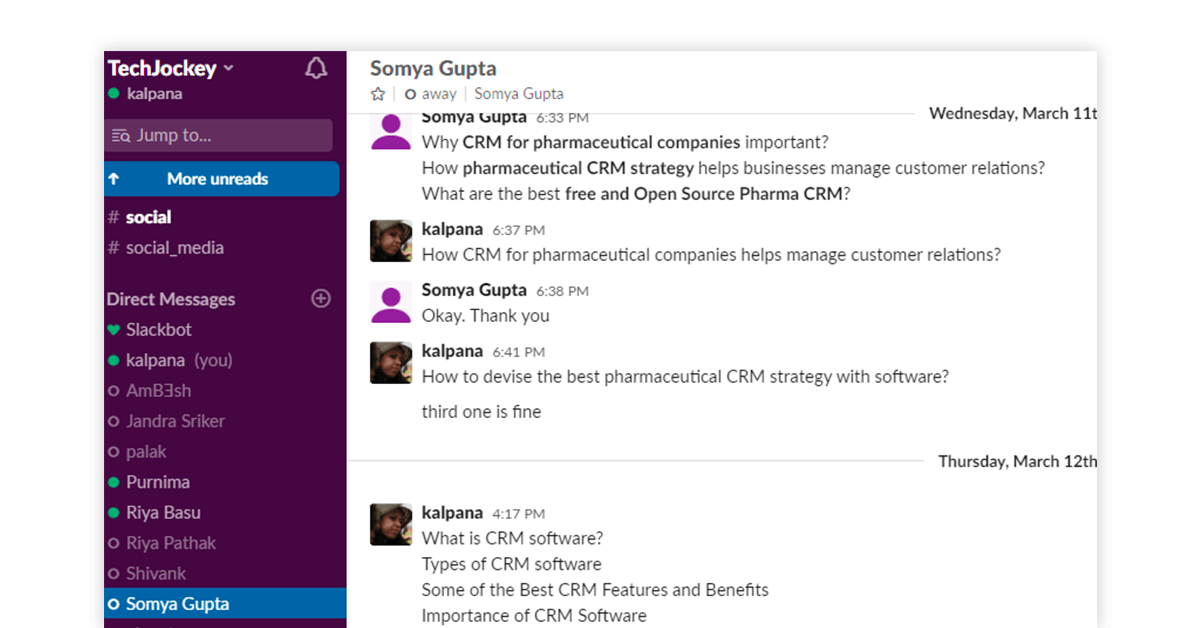Click the Thursday, March 12th date divider label
The height and width of the screenshot is (628, 1200).
(1017, 461)
